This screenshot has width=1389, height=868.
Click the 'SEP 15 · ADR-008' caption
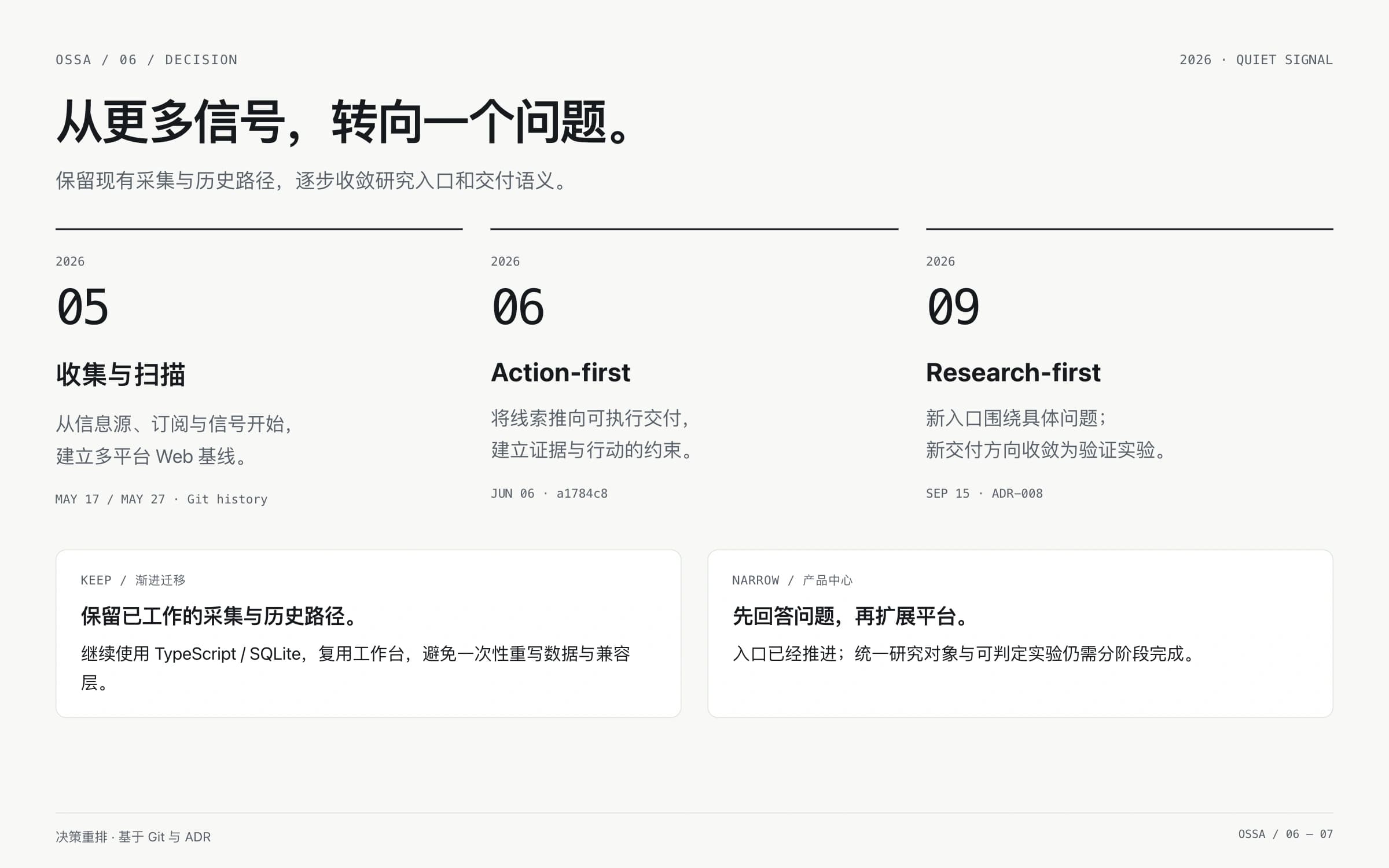(984, 494)
